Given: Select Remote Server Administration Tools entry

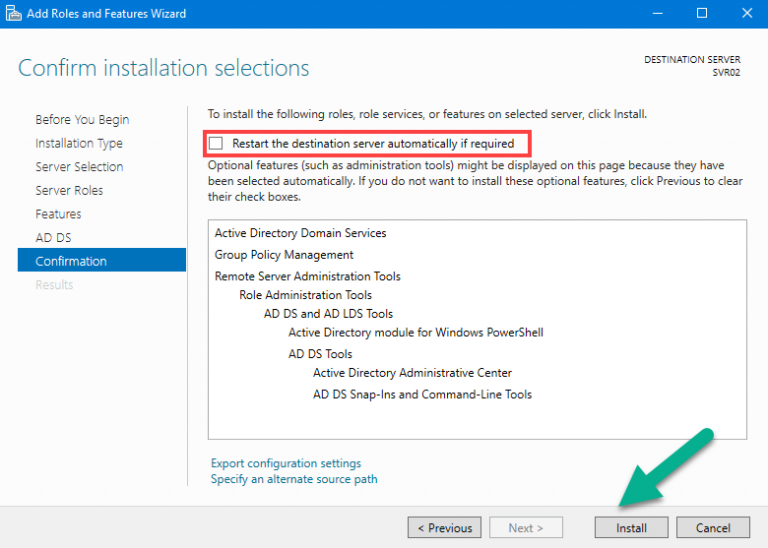Looking at the screenshot, I should click(308, 276).
